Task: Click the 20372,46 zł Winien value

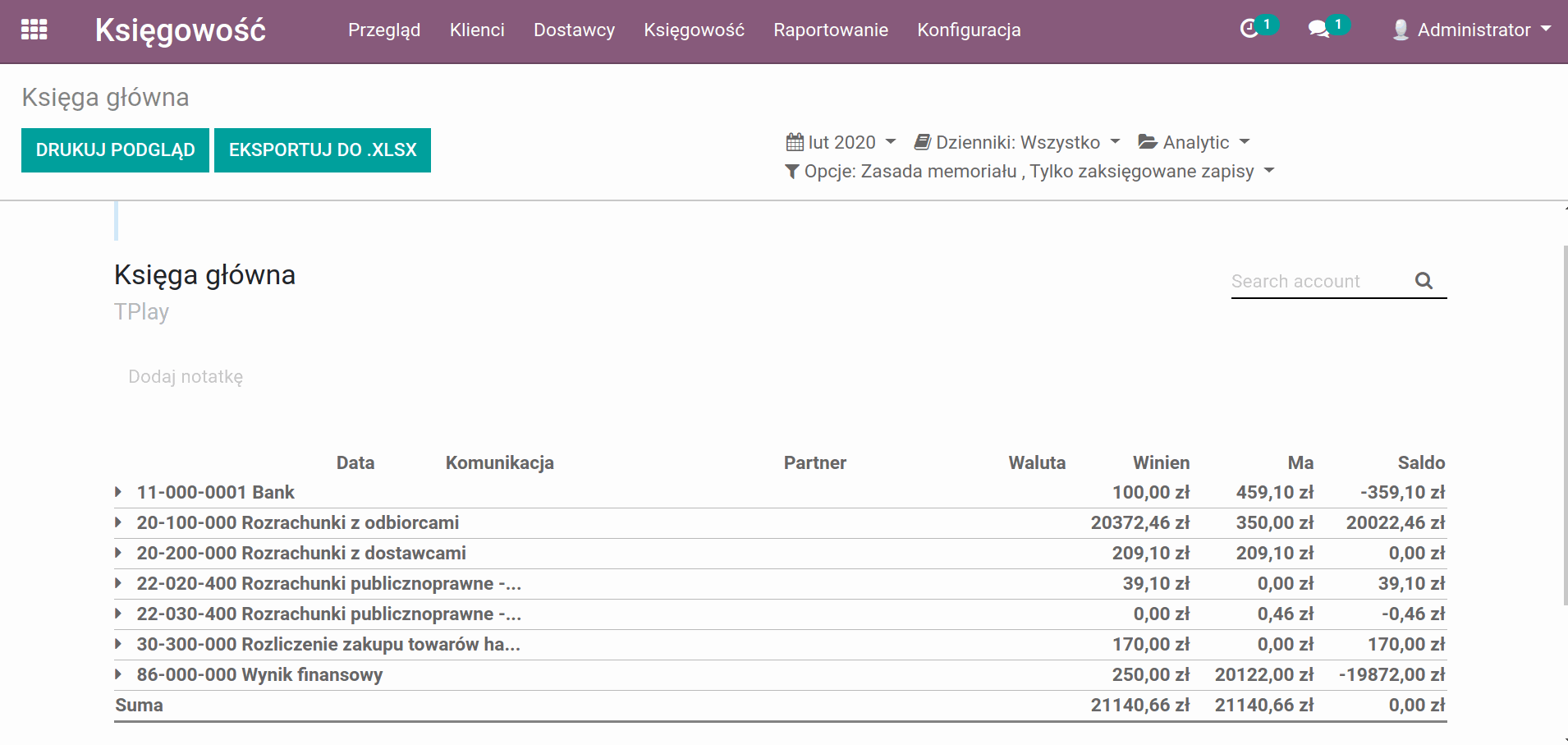Action: click(1140, 522)
